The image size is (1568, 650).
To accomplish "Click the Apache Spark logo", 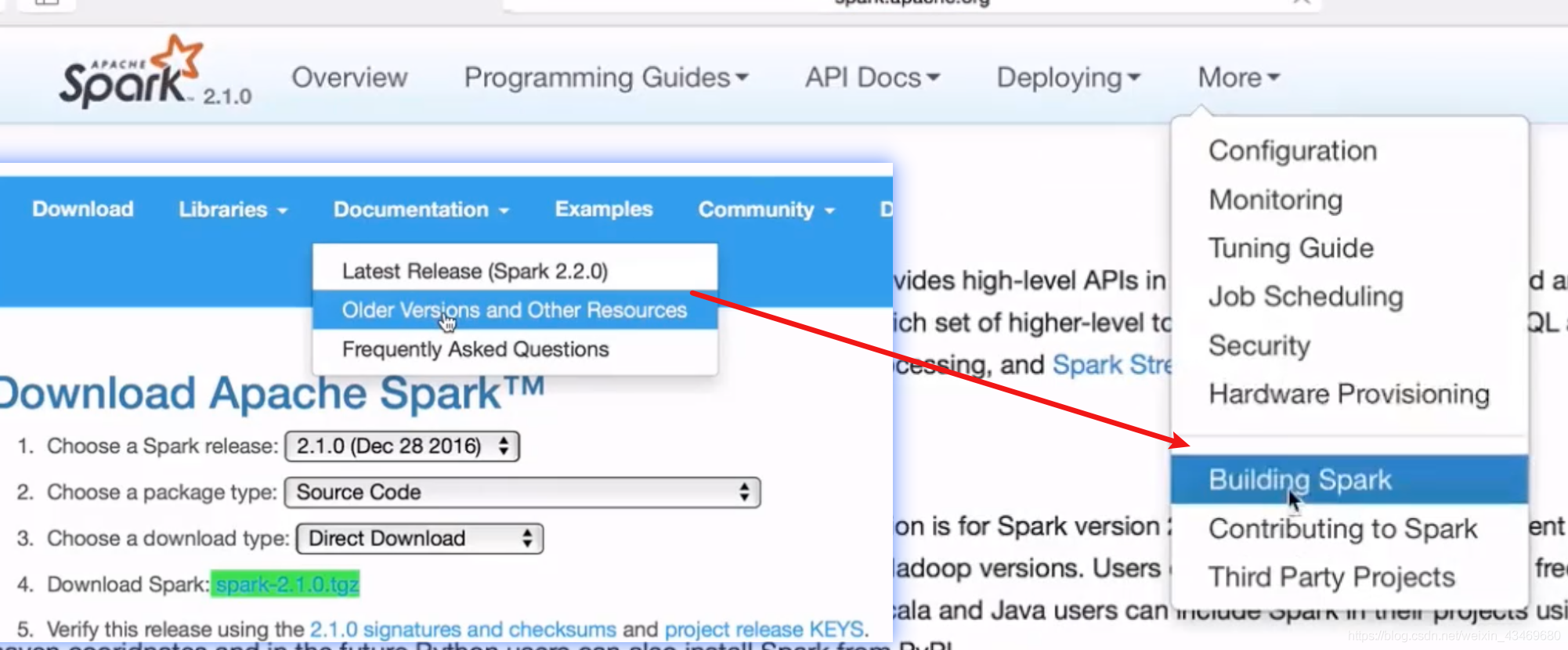I will [131, 72].
